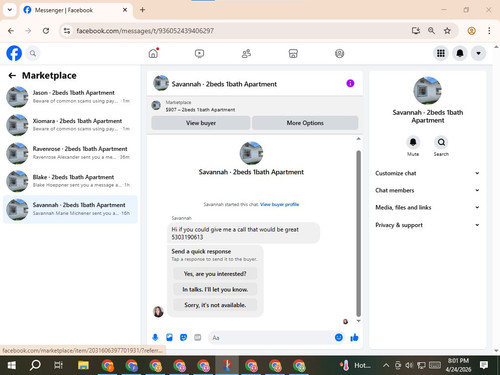Send quick reply "Yes, are you interested?"
Viewport: 500px width, 375px height.
click(215, 274)
